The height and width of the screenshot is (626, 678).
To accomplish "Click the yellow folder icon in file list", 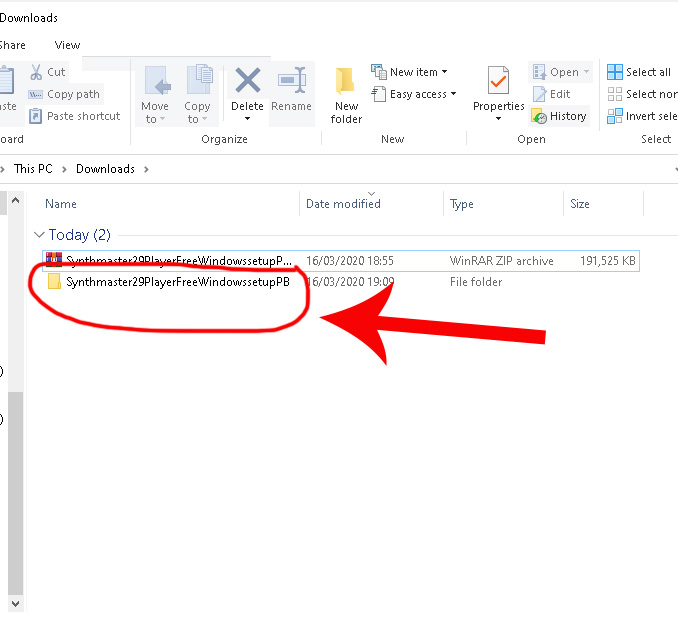I will coord(54,281).
